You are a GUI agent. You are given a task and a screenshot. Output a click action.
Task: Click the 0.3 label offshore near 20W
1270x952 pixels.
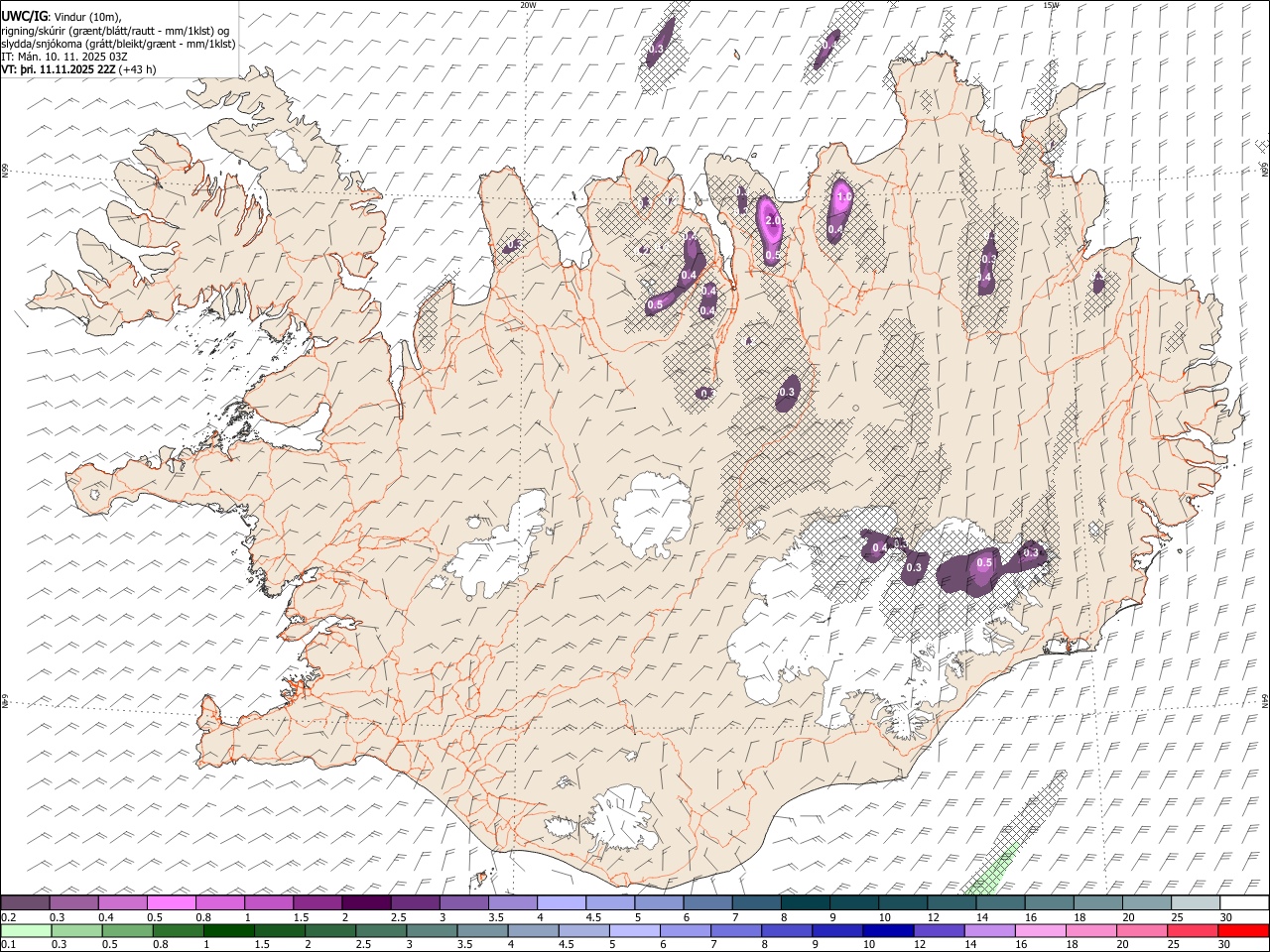[656, 49]
